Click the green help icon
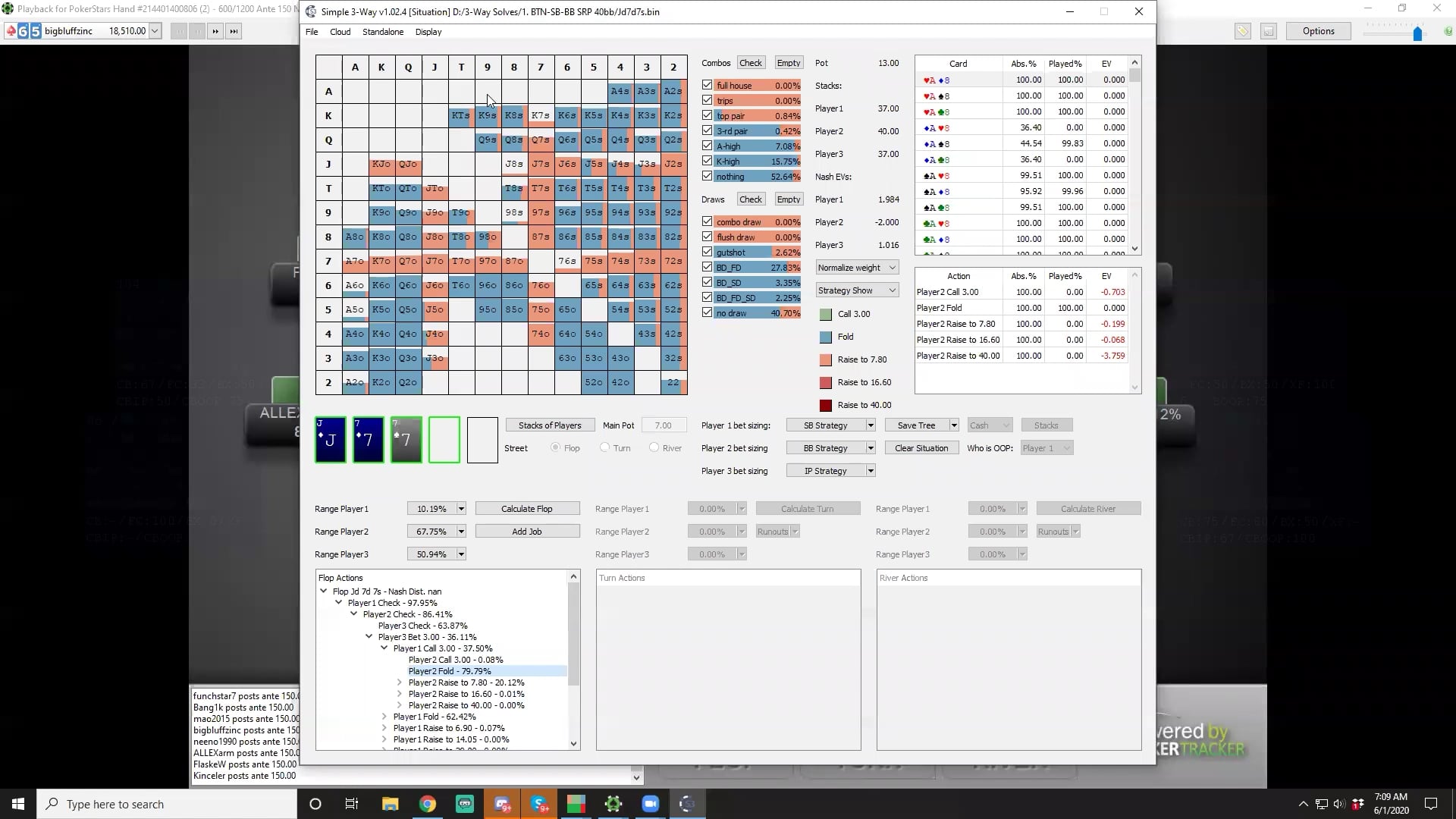 1448,32
